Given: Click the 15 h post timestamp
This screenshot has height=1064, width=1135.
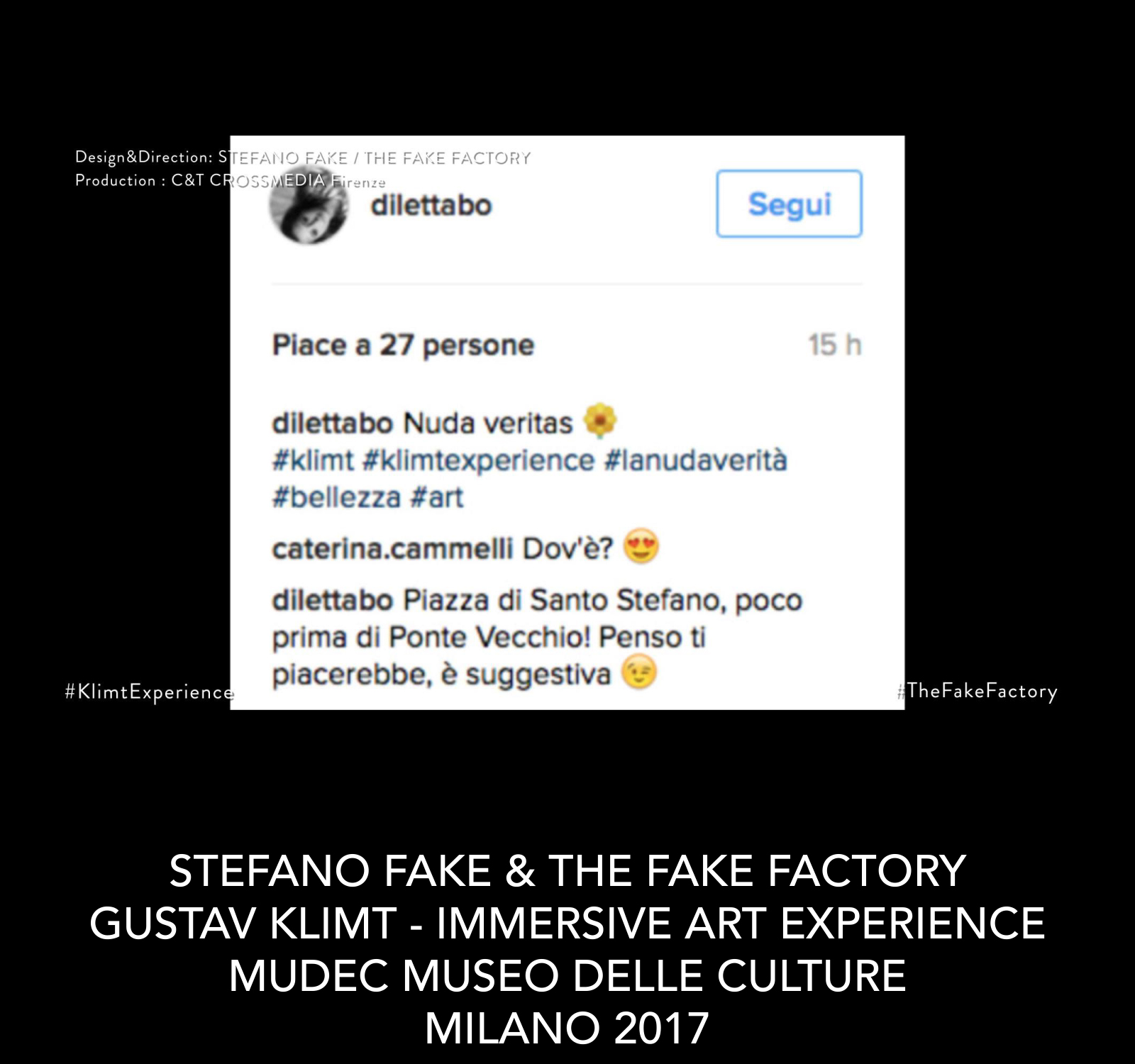Looking at the screenshot, I should click(x=835, y=345).
